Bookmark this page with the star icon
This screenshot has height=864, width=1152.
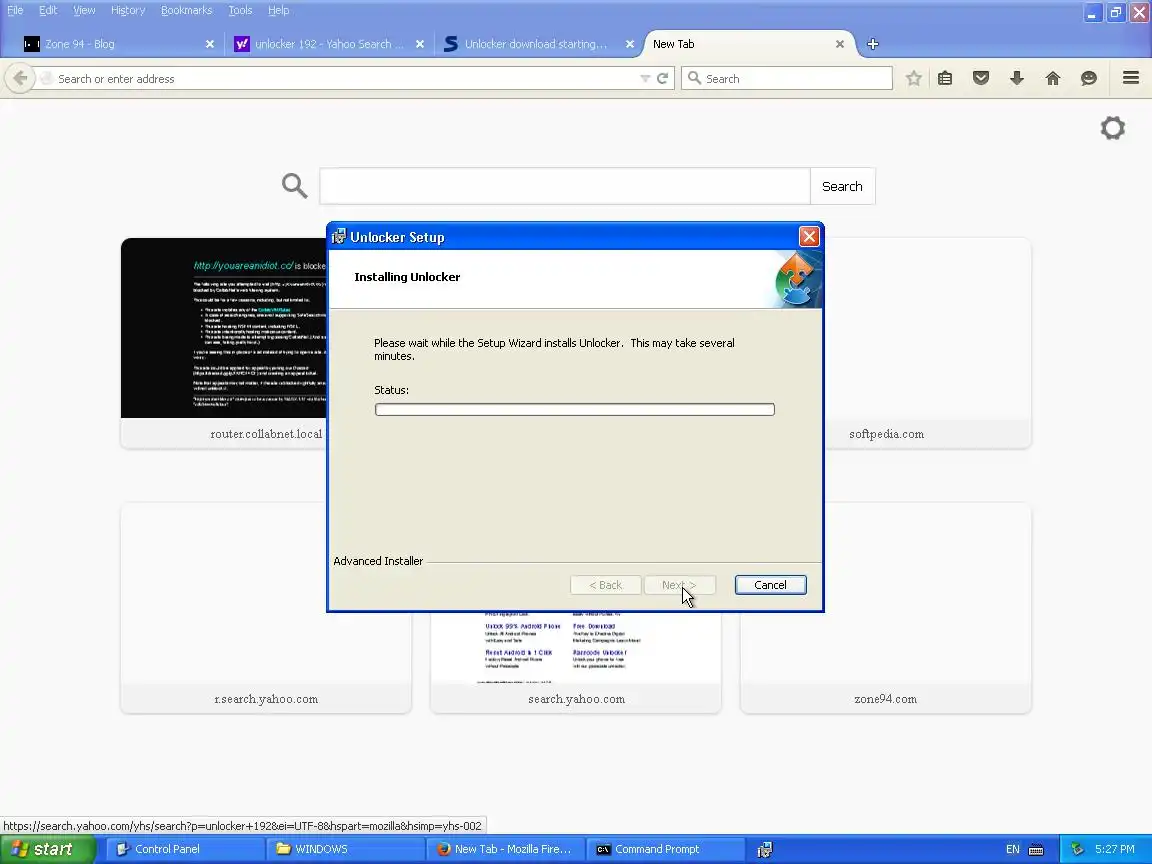(x=913, y=79)
